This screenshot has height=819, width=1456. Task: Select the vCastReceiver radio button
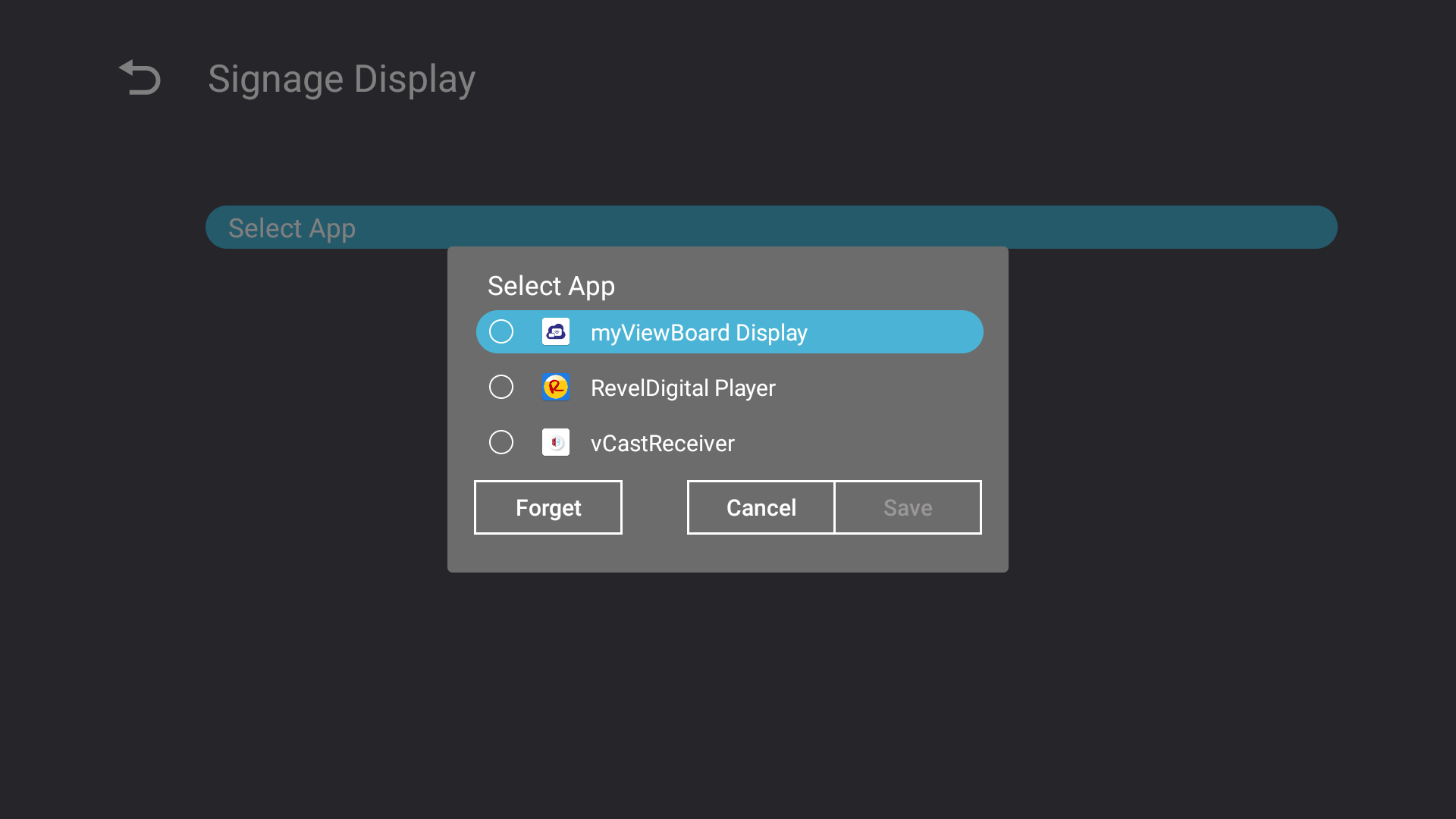pyautogui.click(x=501, y=443)
